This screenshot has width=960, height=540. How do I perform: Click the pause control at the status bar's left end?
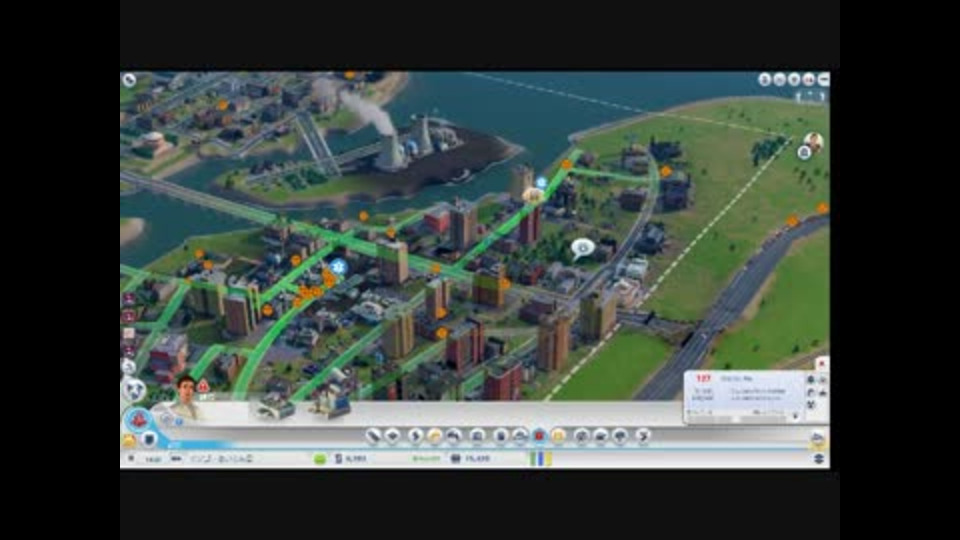click(x=131, y=459)
